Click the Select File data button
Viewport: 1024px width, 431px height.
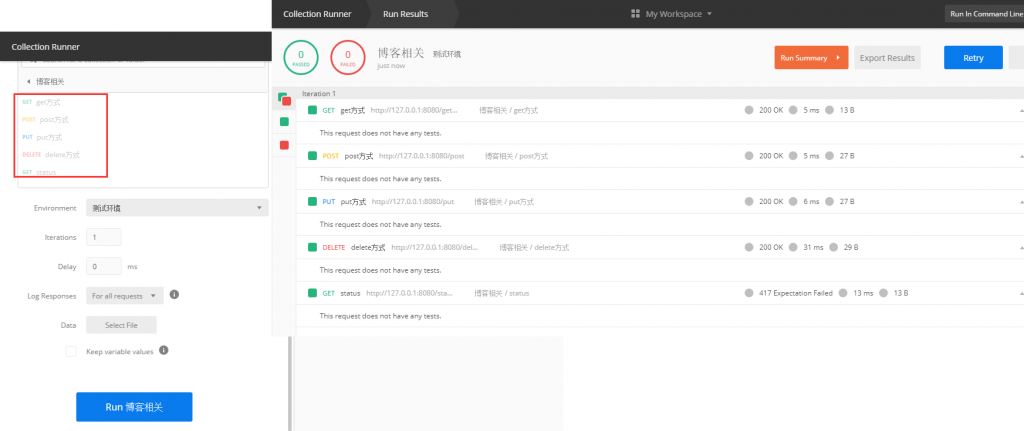(x=121, y=325)
